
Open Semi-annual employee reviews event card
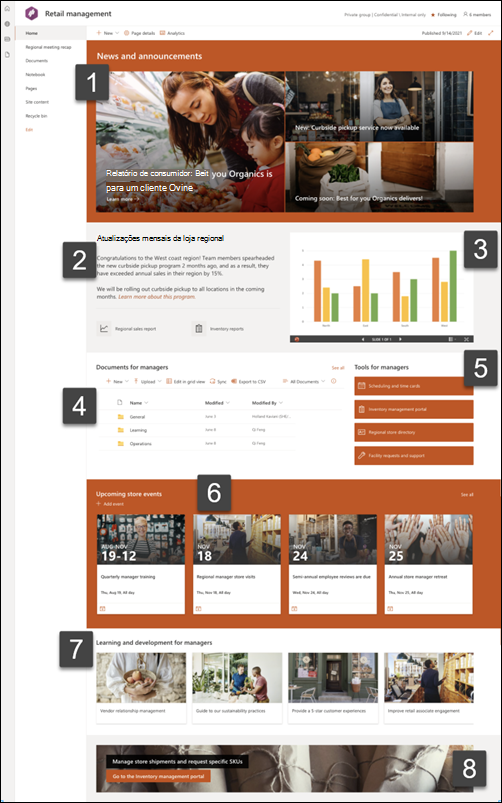[333, 564]
